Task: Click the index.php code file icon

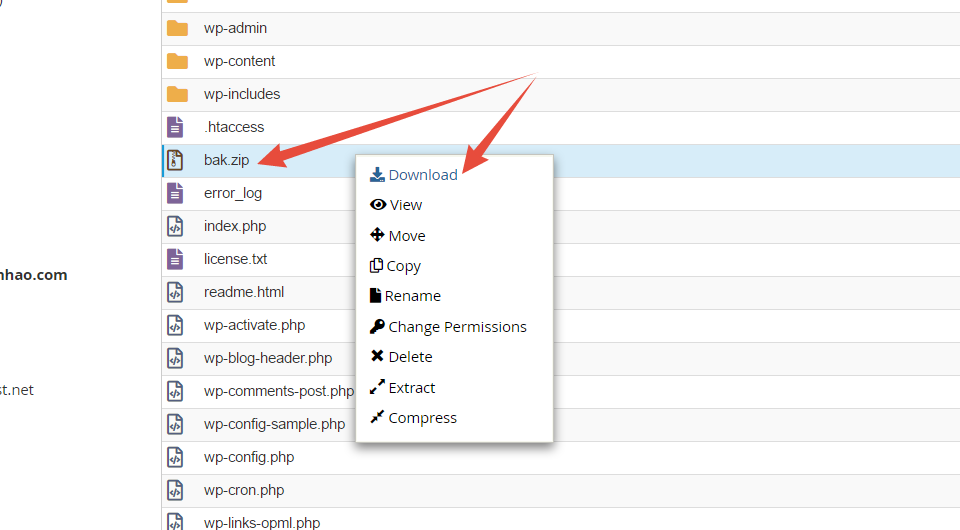Action: click(x=175, y=226)
